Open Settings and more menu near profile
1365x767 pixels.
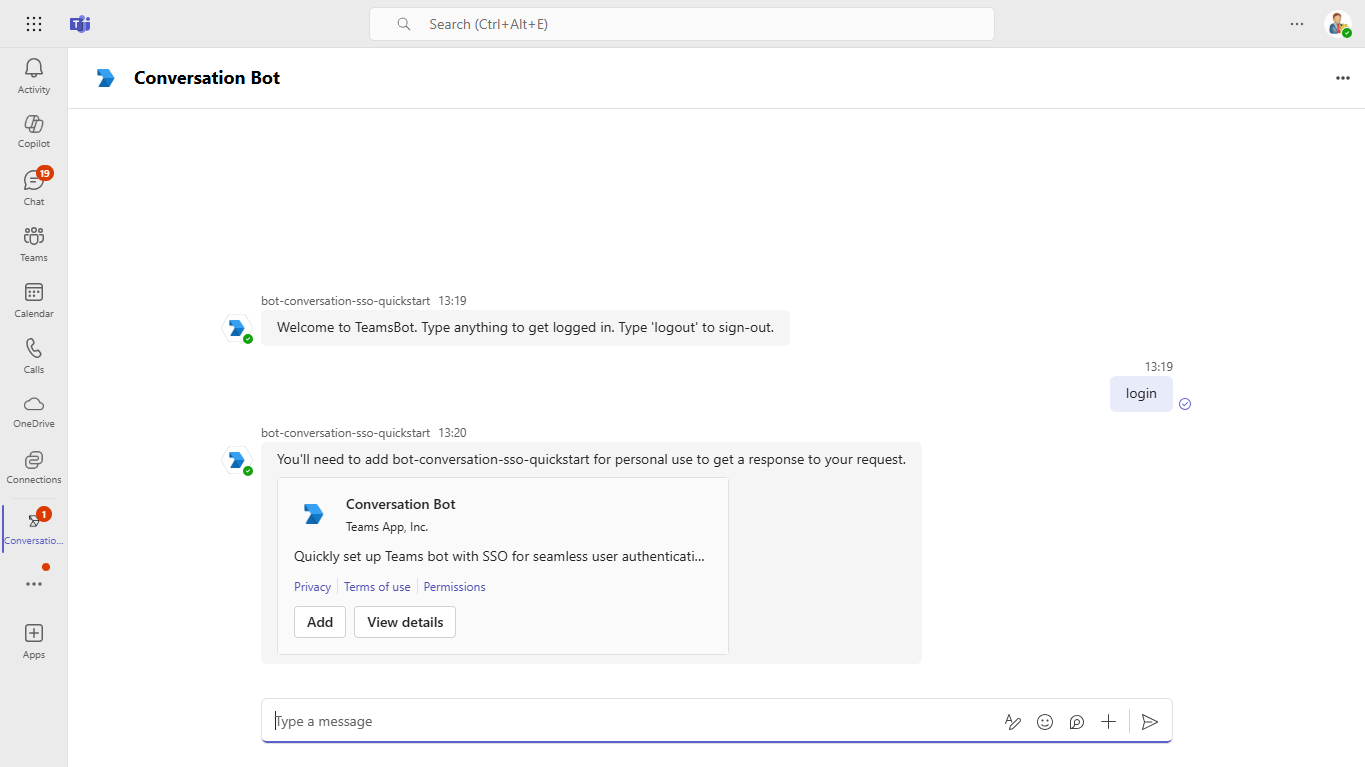pos(1297,24)
